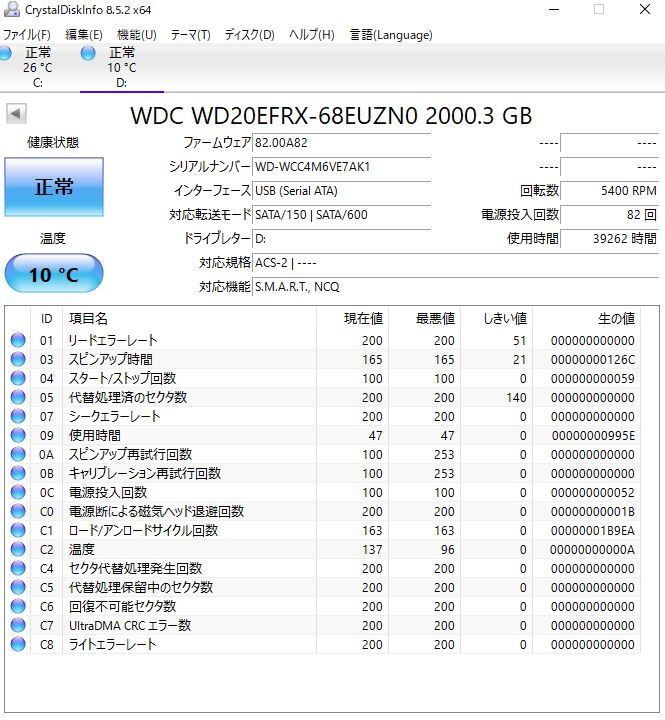Select the 代替処理済のセクタ数 attribute name
The height and width of the screenshot is (720, 665).
128,397
